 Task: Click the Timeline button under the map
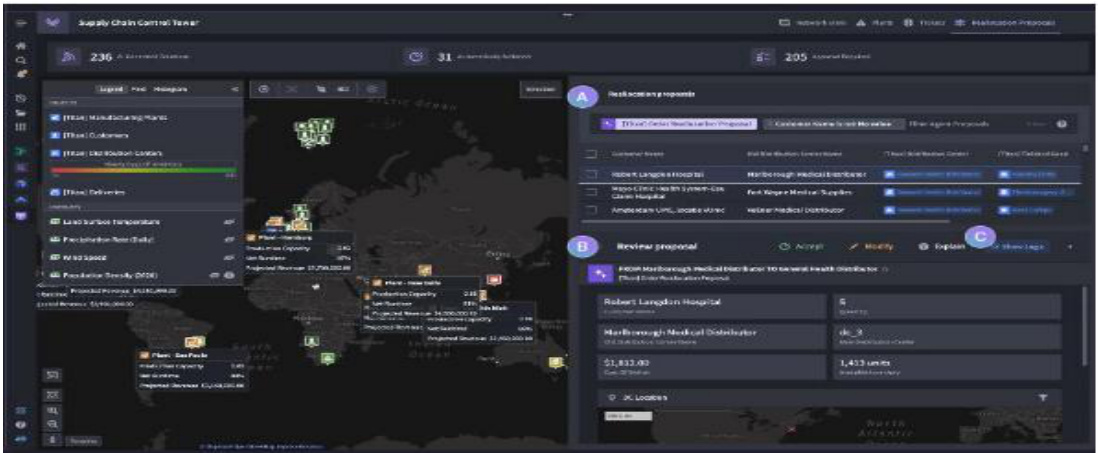(85, 442)
